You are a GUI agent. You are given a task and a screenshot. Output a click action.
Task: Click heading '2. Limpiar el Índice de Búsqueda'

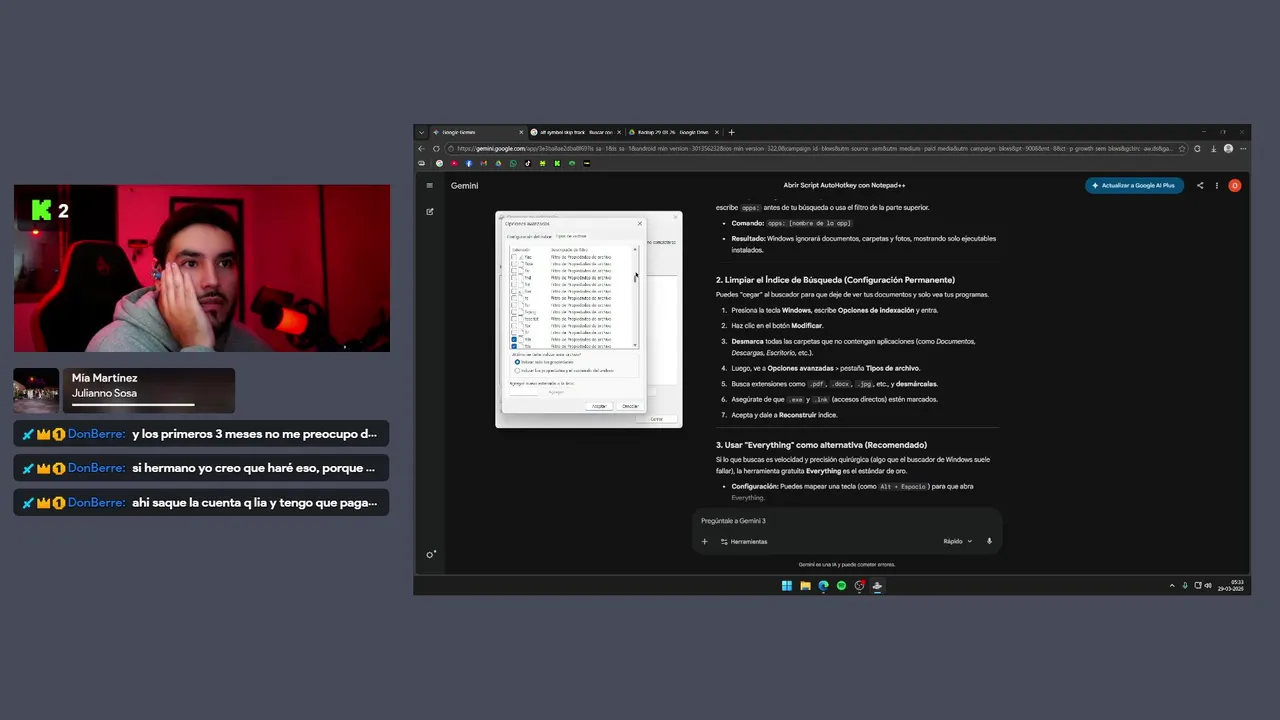click(x=835, y=280)
